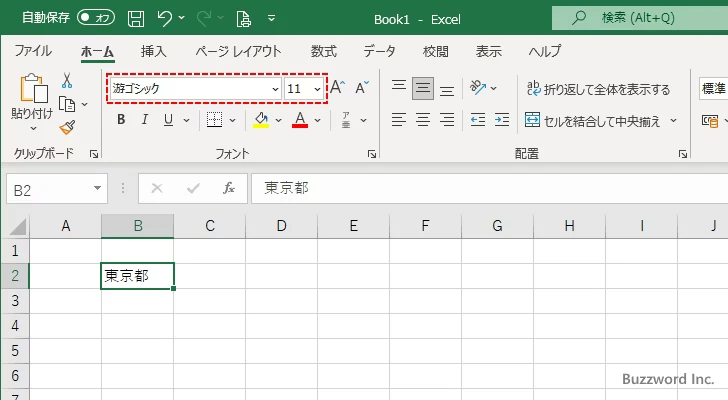This screenshot has height=400, width=728.
Task: Select cell B2 containing 東京都
Action: (x=137, y=276)
